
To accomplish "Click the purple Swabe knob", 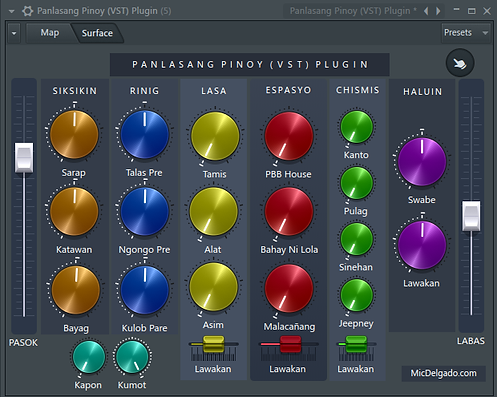I will pyautogui.click(x=422, y=162).
